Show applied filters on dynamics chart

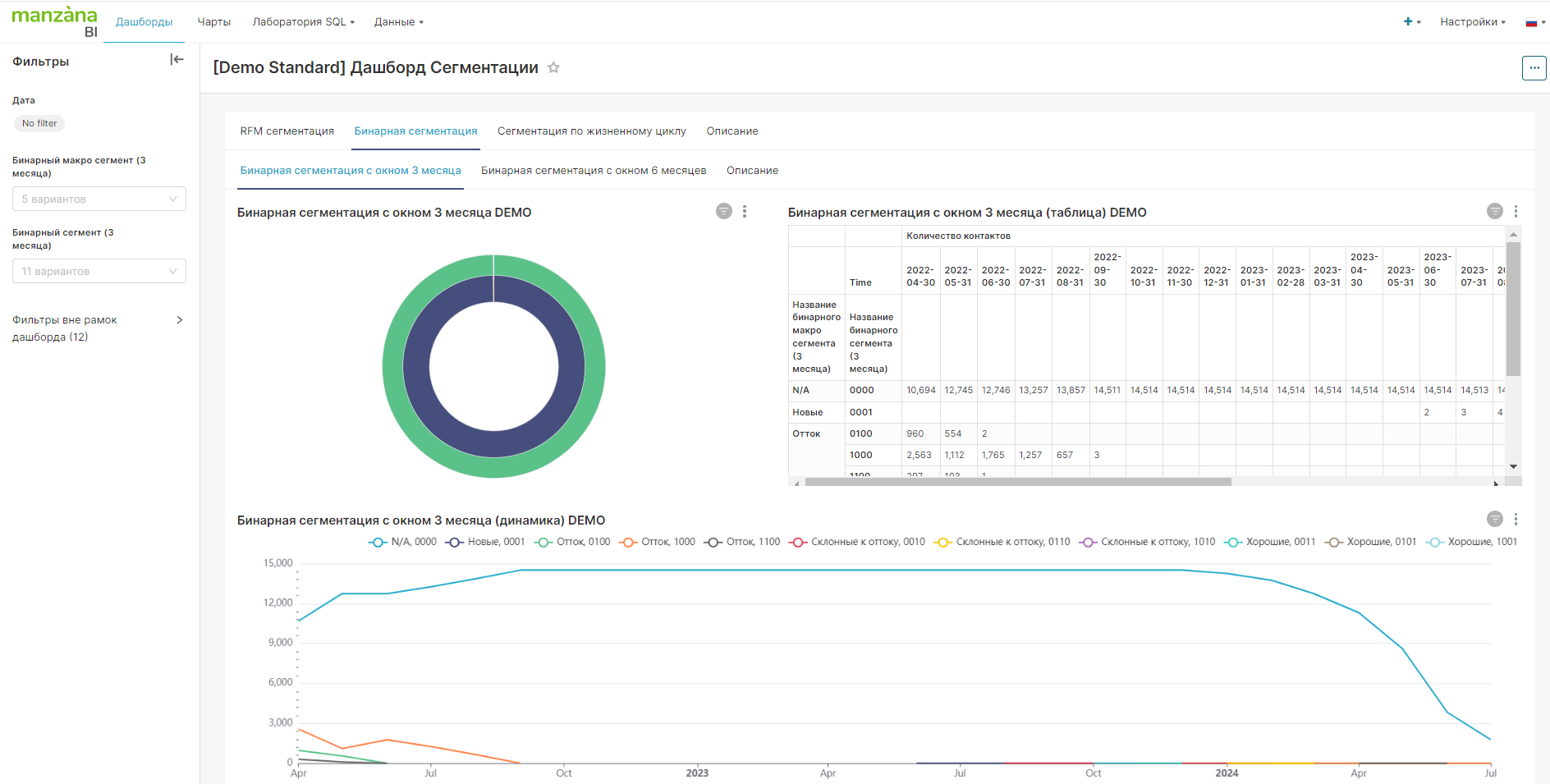(1494, 520)
